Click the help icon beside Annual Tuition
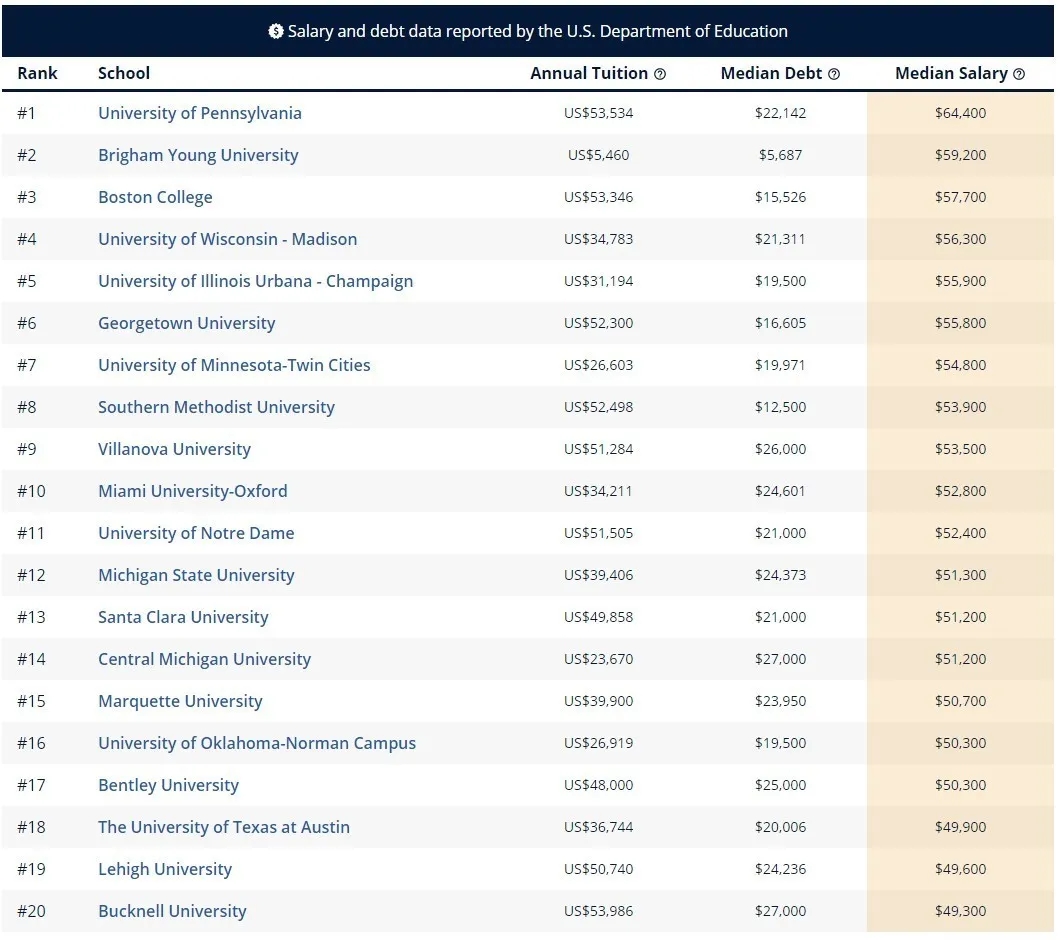 660,74
